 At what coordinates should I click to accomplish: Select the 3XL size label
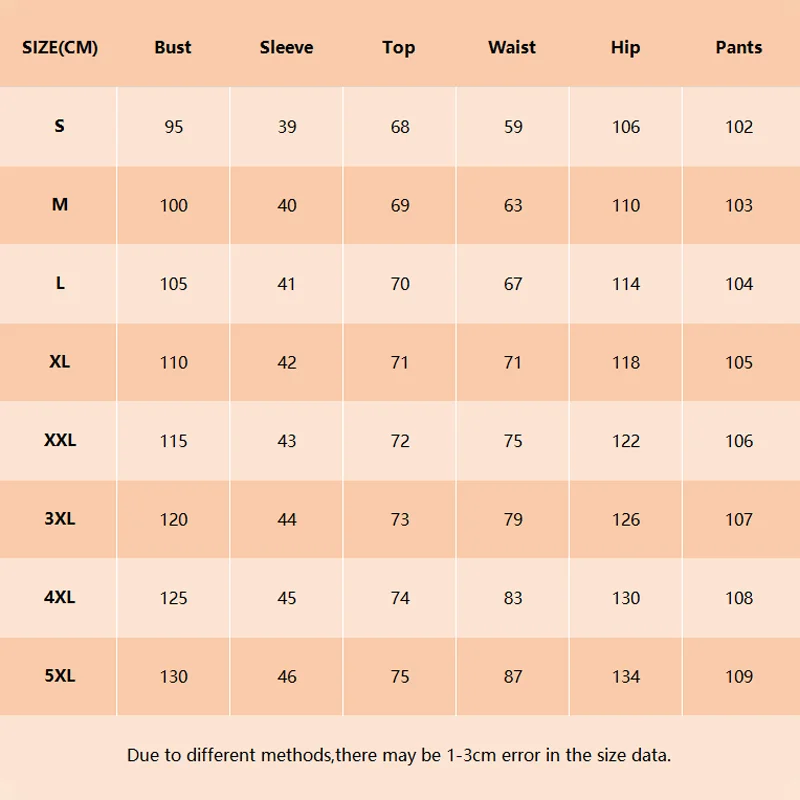[60, 519]
